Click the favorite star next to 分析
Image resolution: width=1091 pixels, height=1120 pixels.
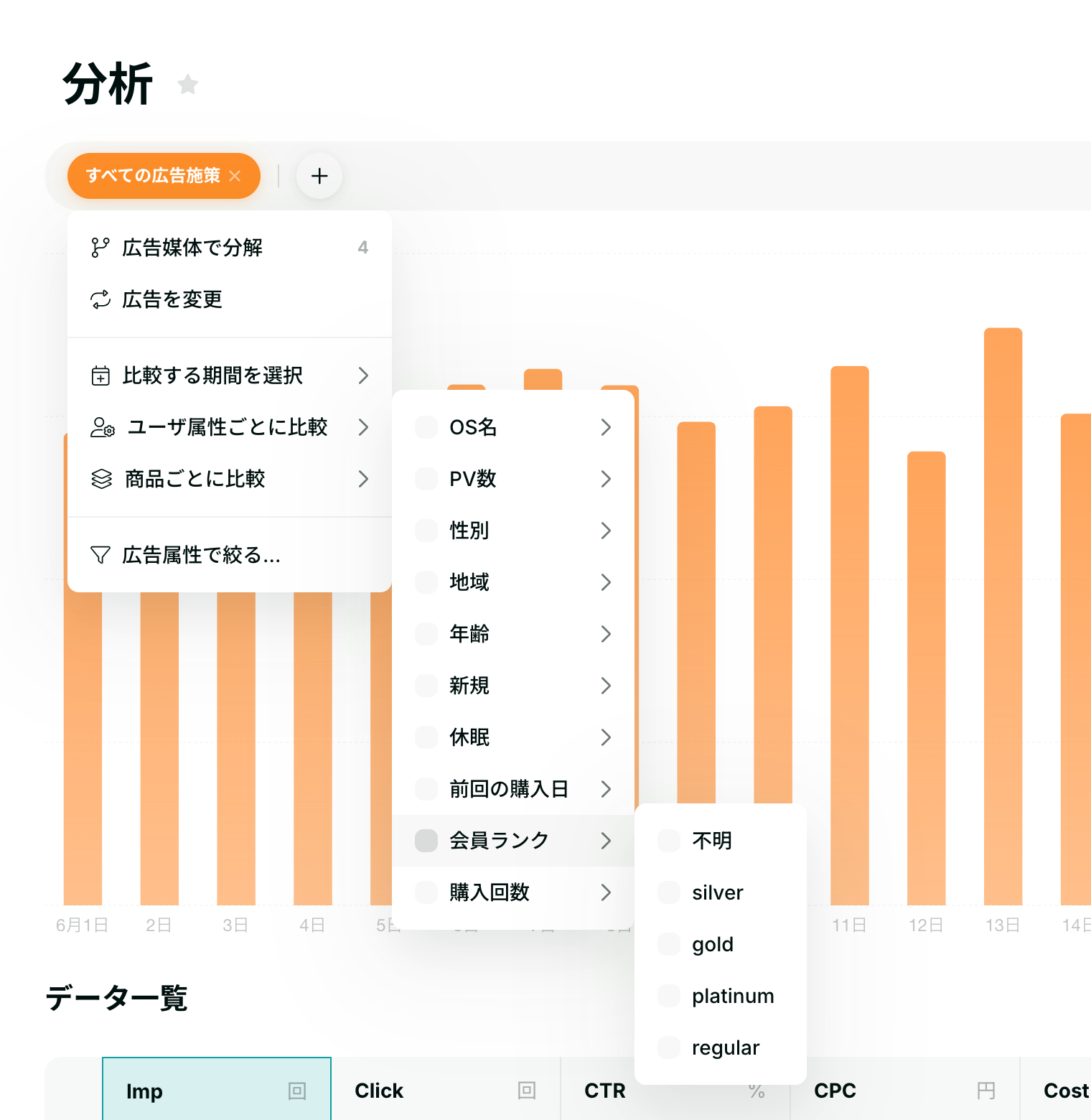(188, 85)
